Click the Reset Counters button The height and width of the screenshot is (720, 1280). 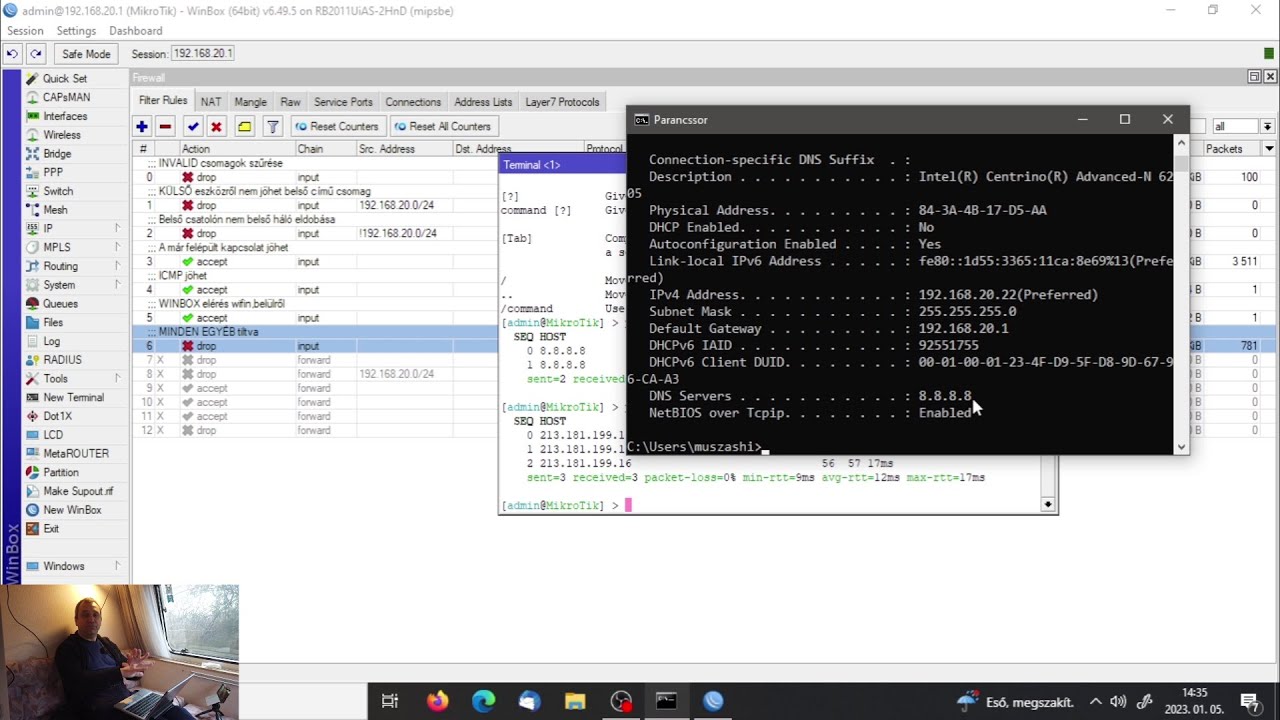coord(337,127)
